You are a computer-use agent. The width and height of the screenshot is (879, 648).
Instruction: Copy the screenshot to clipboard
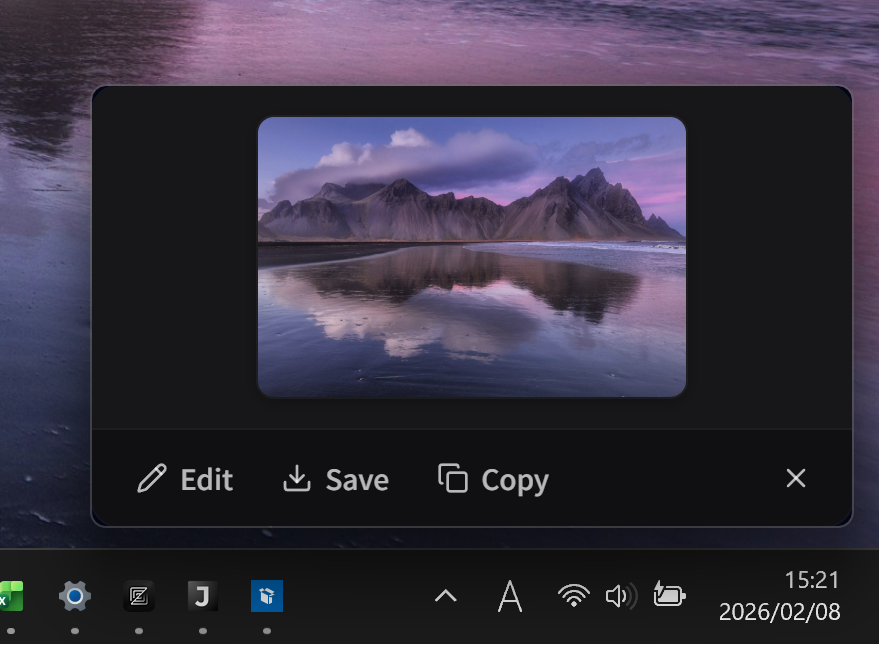[515, 479]
